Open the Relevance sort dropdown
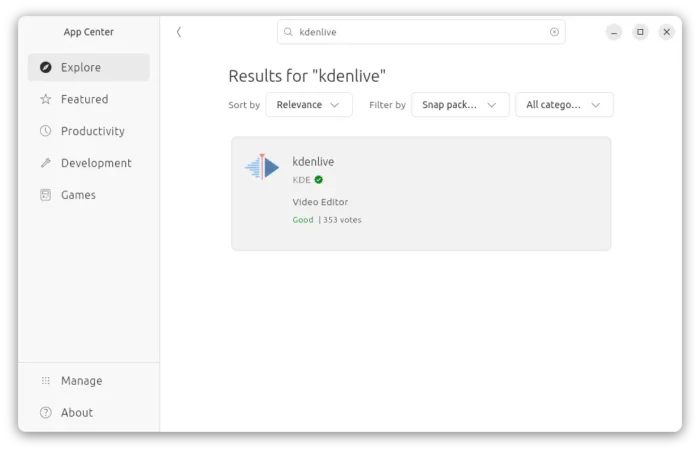This screenshot has height=452, width=700. tap(309, 105)
